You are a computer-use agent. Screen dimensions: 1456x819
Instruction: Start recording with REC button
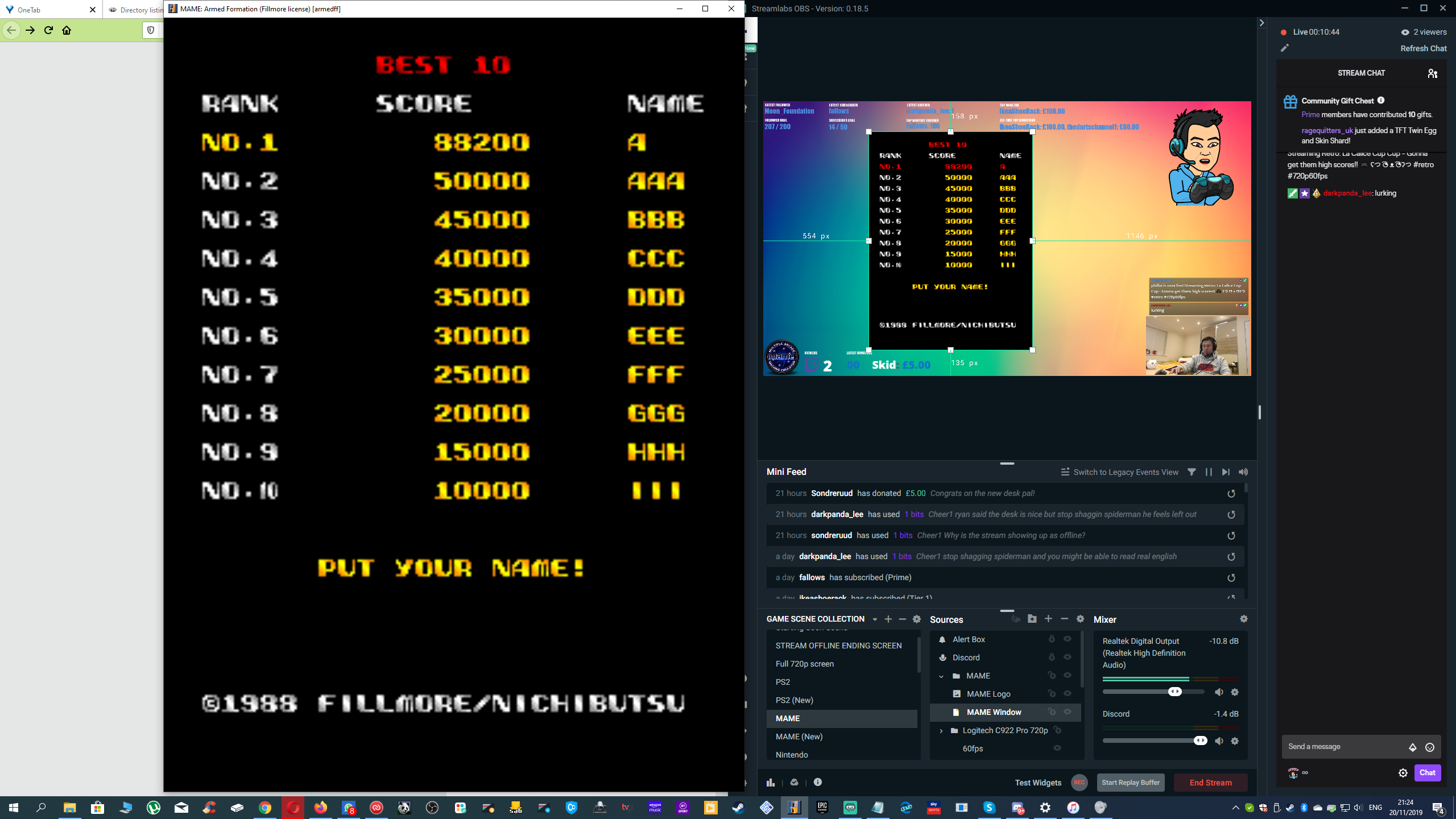coord(1079,783)
